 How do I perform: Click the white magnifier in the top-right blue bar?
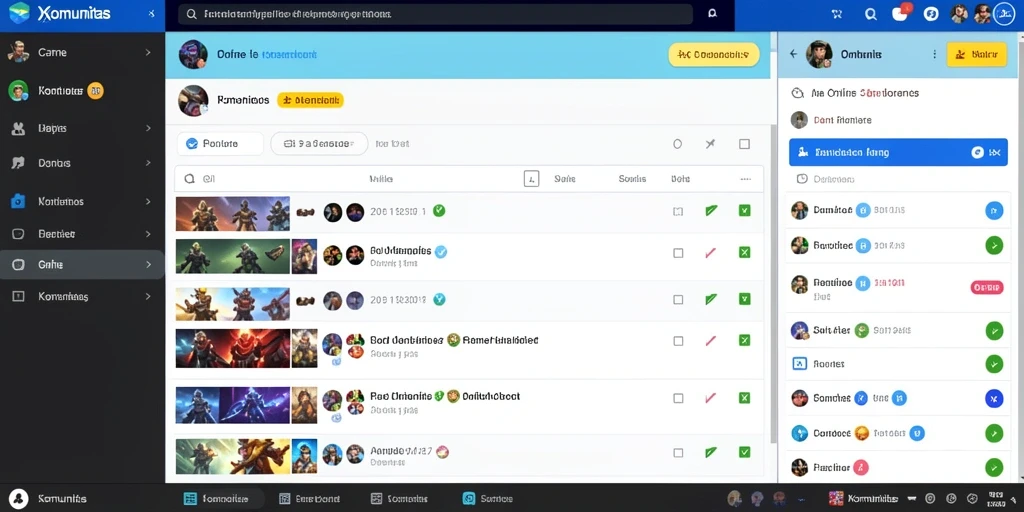(x=871, y=14)
